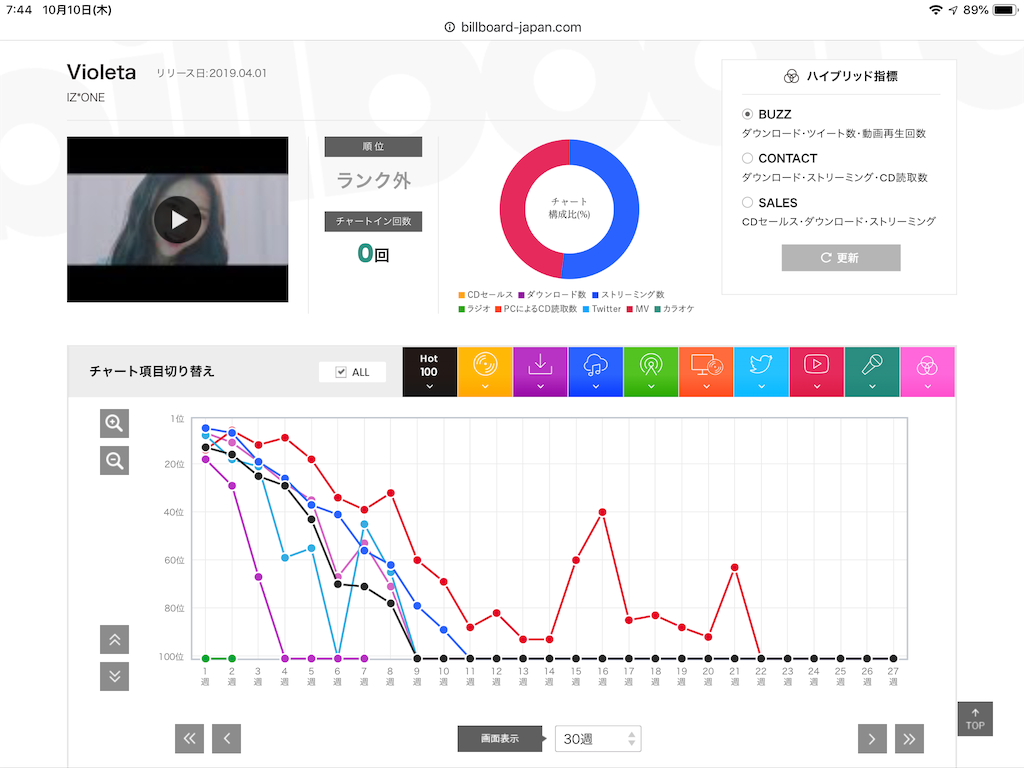
Task: Expand chevron under download icon
Action: 540,387
